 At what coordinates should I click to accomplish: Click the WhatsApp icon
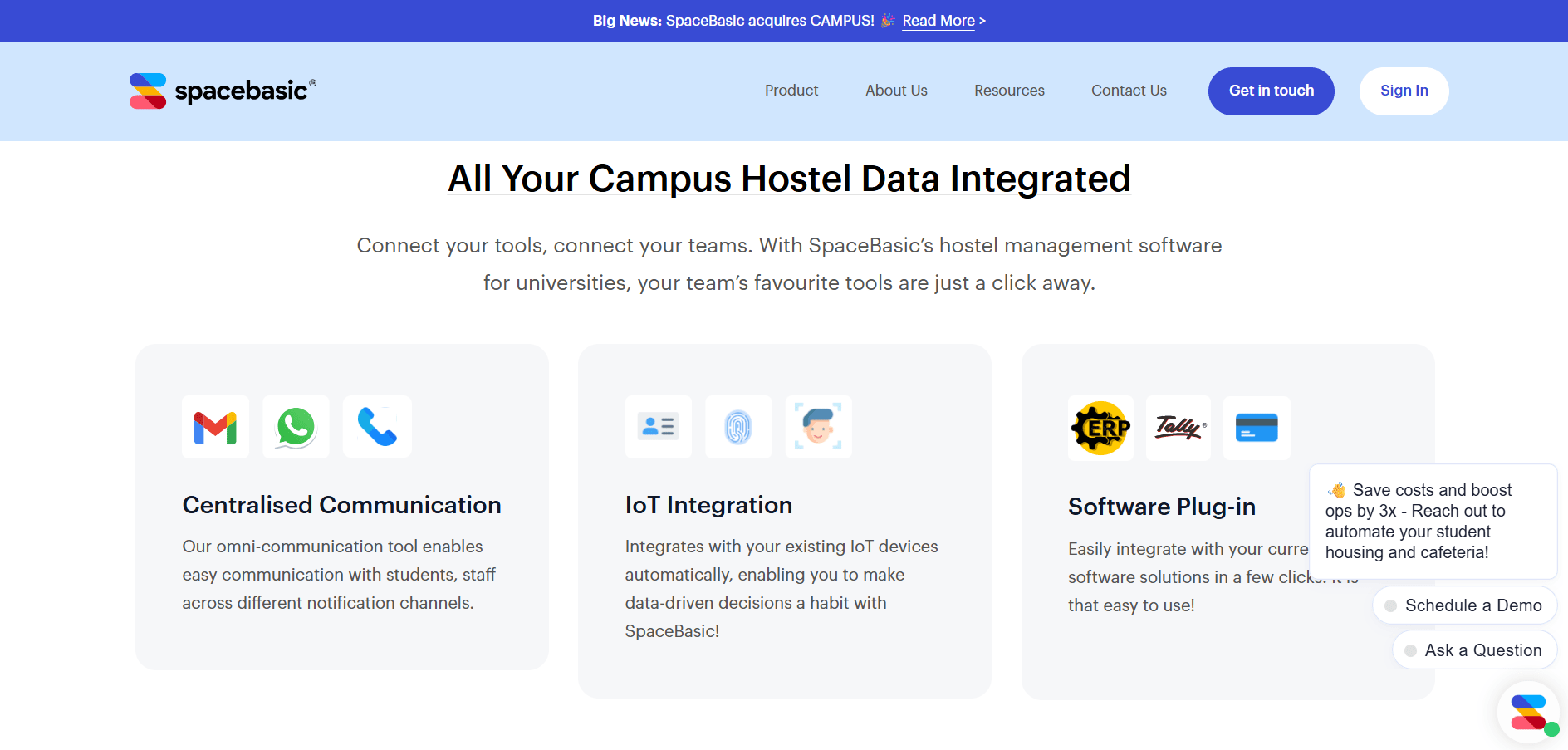(x=296, y=427)
